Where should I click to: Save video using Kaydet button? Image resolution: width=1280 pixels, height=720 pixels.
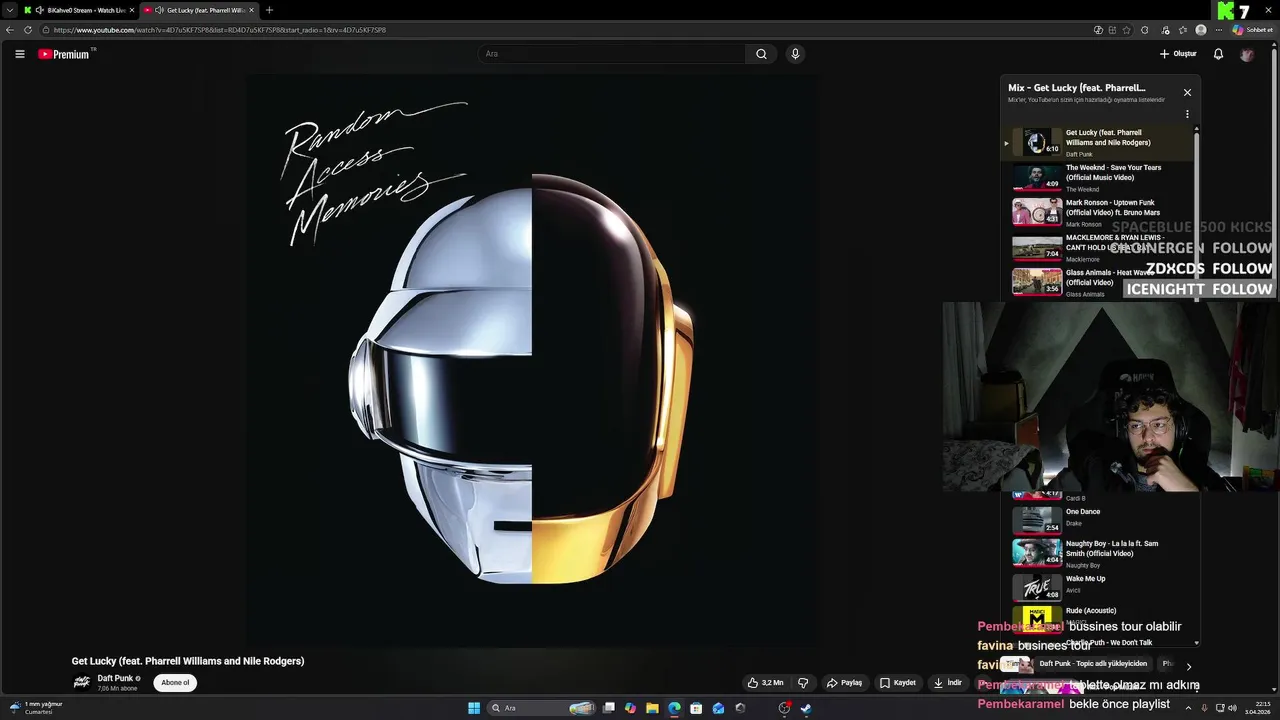[x=898, y=683]
